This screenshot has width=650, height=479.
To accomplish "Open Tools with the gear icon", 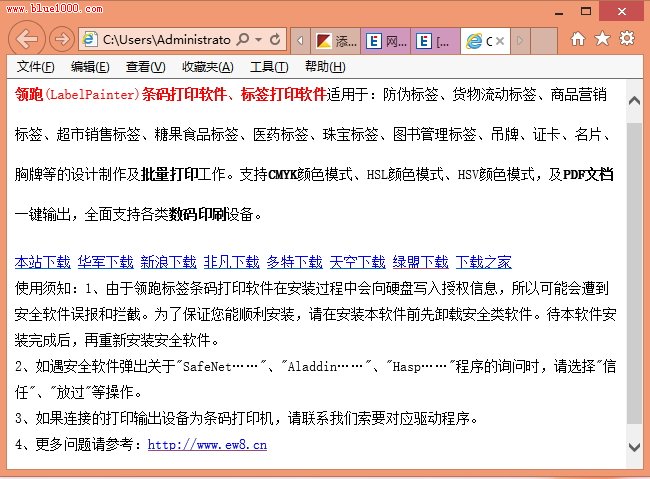I will click(x=627, y=39).
